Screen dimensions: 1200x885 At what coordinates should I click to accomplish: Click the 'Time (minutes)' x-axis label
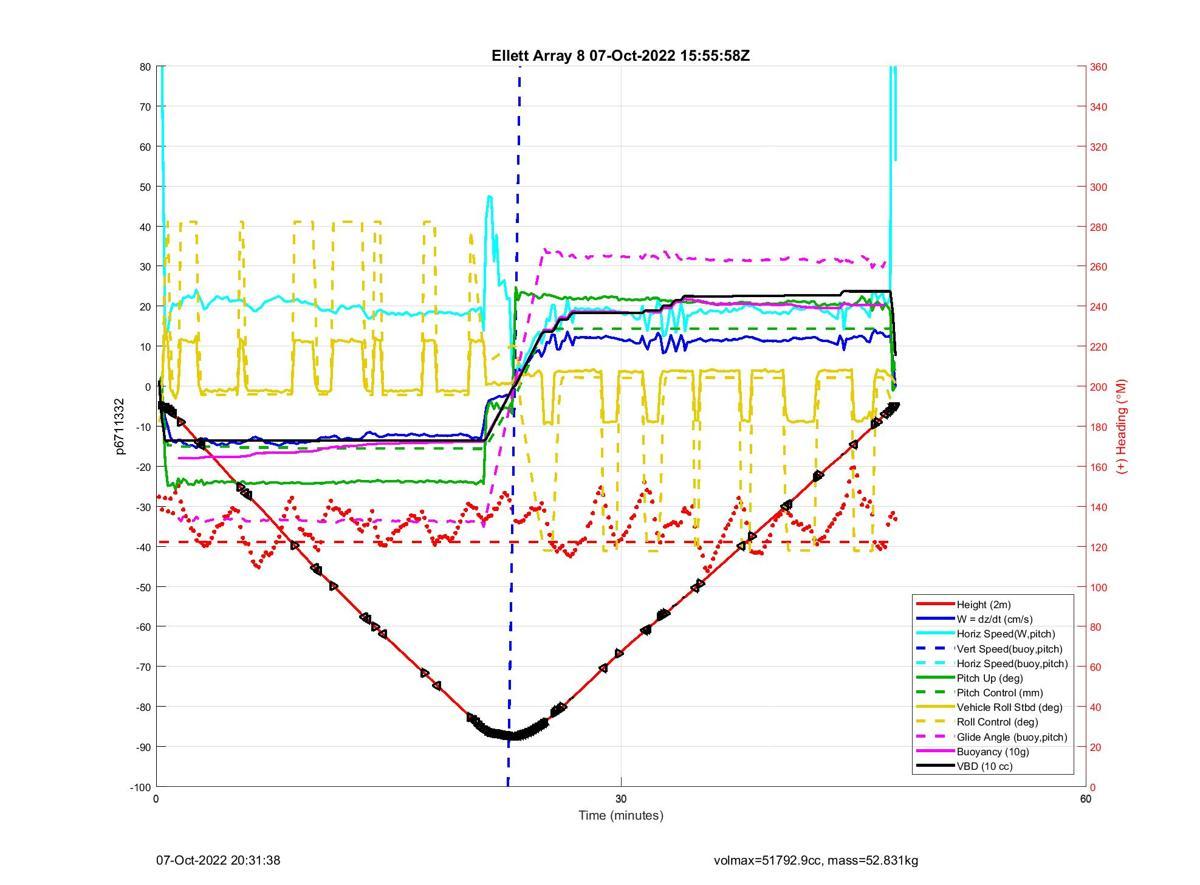point(620,815)
